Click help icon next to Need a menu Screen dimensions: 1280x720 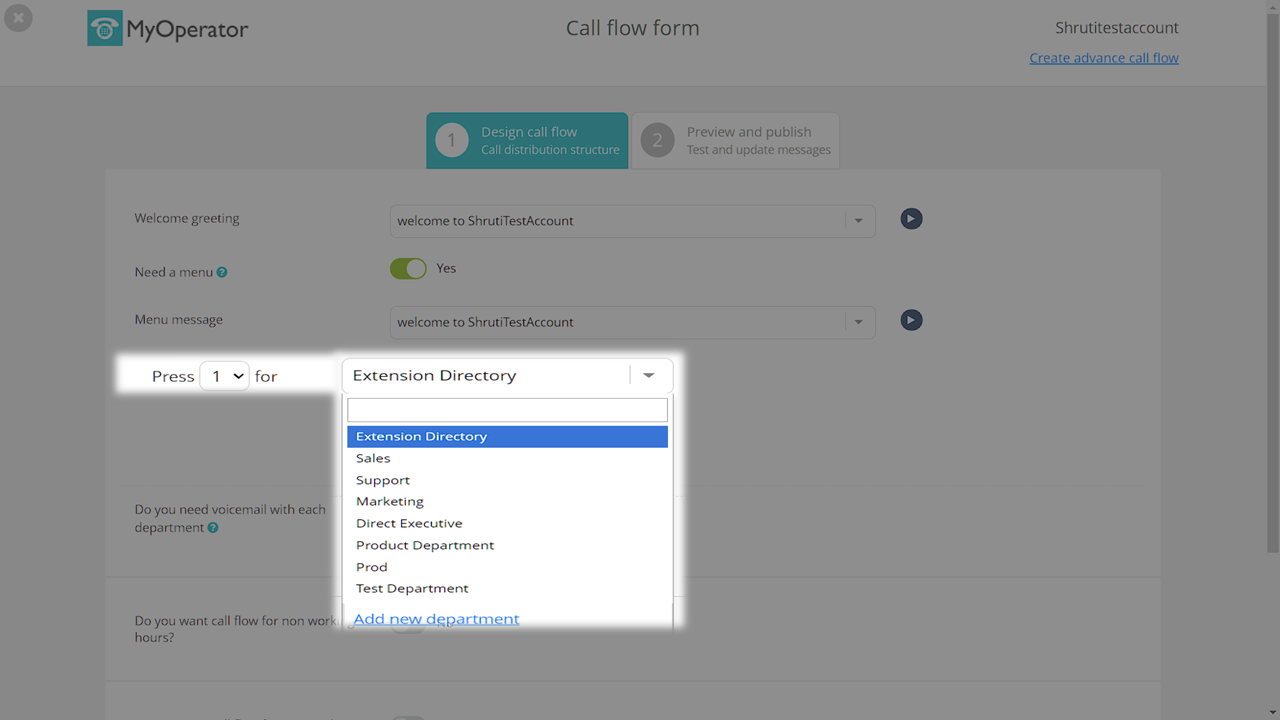[x=222, y=272]
